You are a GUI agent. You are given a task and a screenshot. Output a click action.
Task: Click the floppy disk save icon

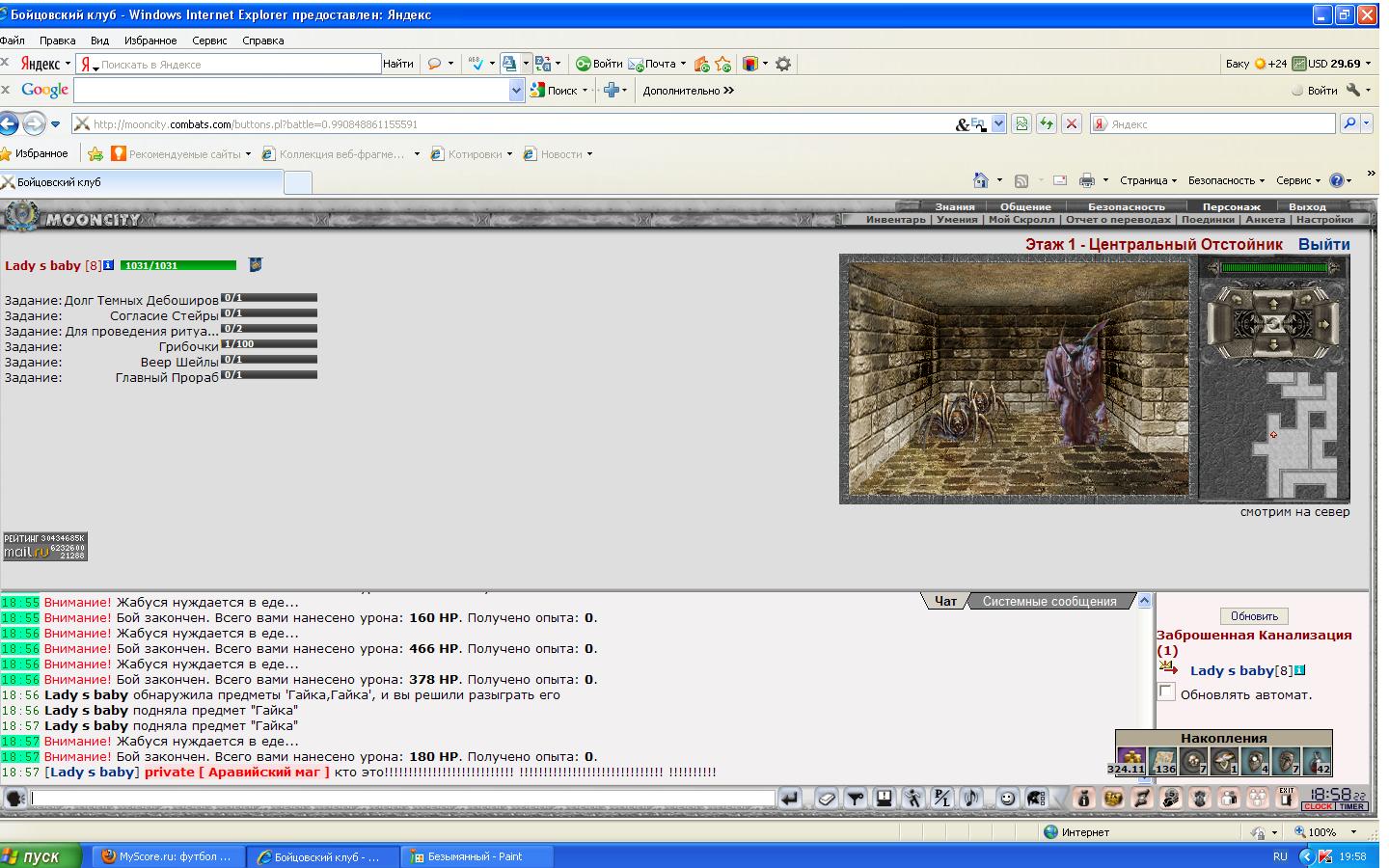(x=884, y=799)
